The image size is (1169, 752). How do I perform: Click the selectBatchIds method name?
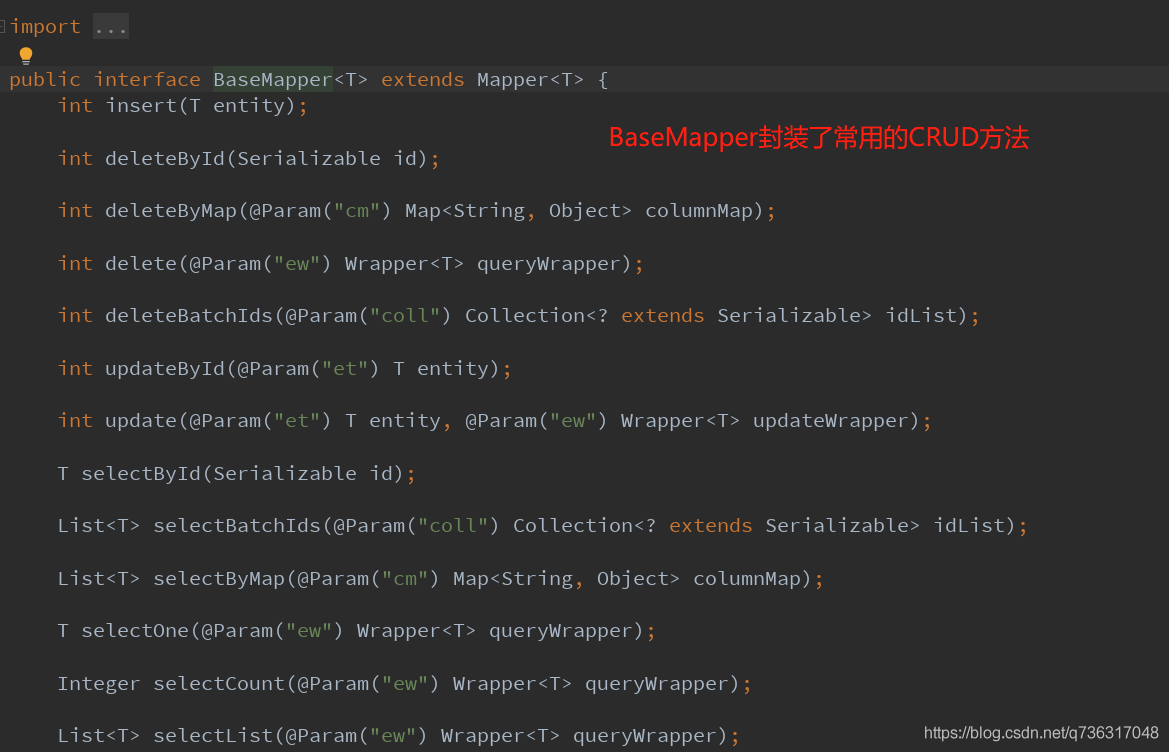pyautogui.click(x=237, y=526)
